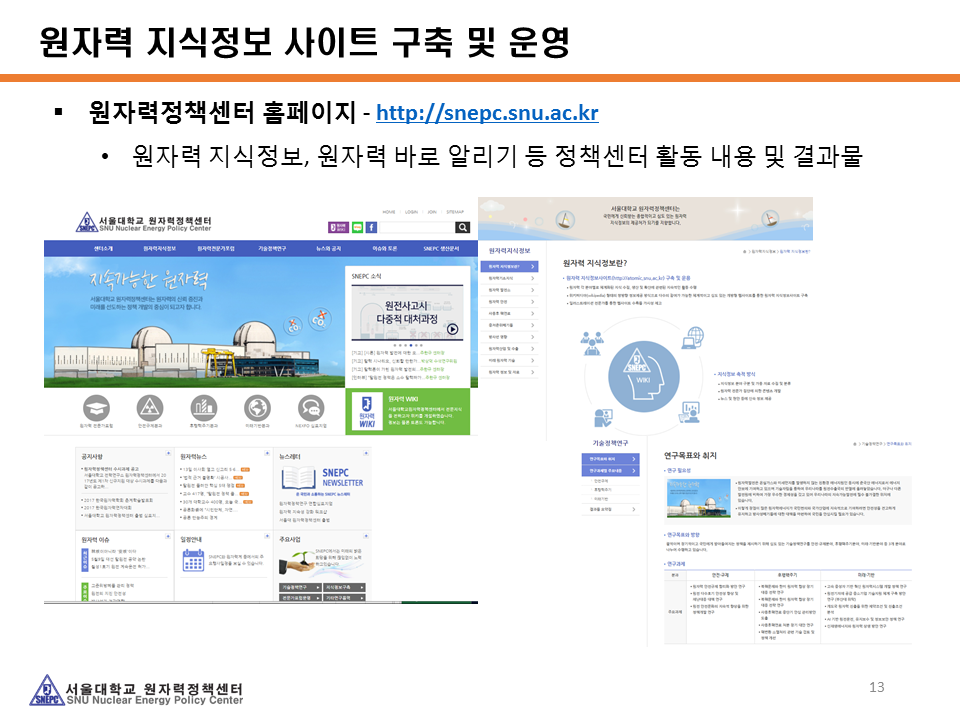Open the 원자력지식정보 navigation menu
The width and height of the screenshot is (960, 720).
tap(160, 249)
